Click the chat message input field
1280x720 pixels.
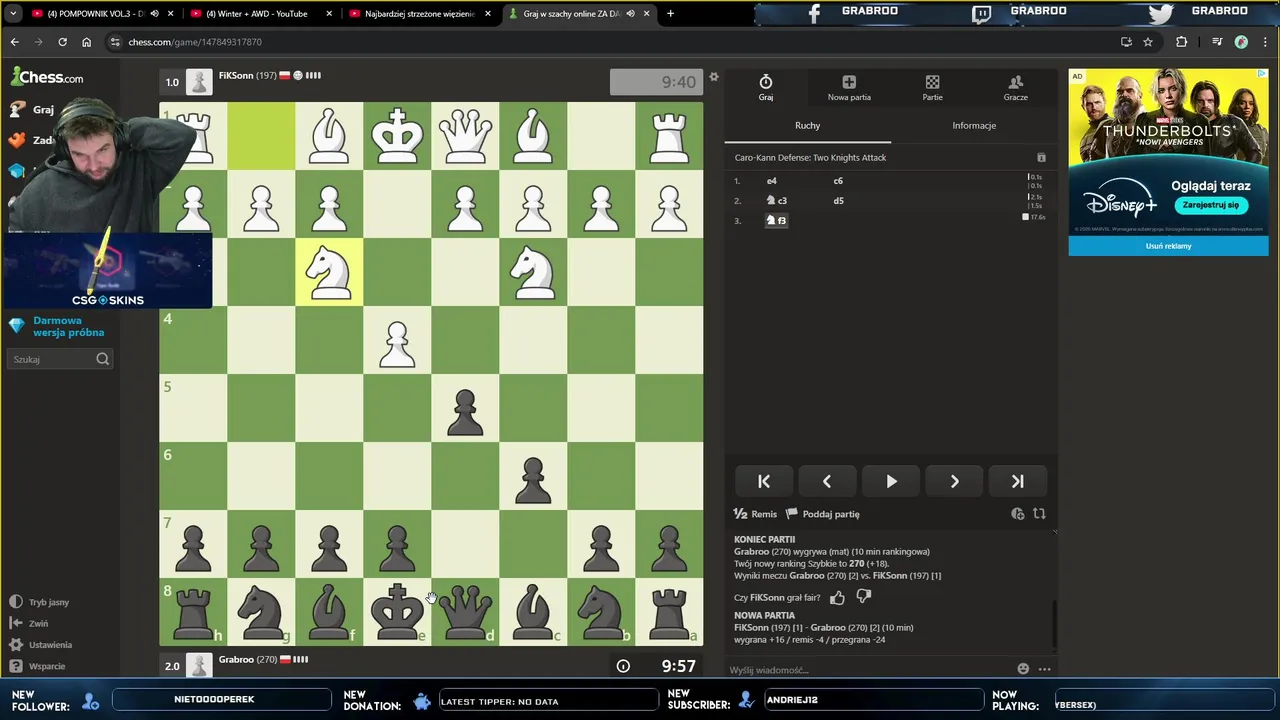[868, 669]
